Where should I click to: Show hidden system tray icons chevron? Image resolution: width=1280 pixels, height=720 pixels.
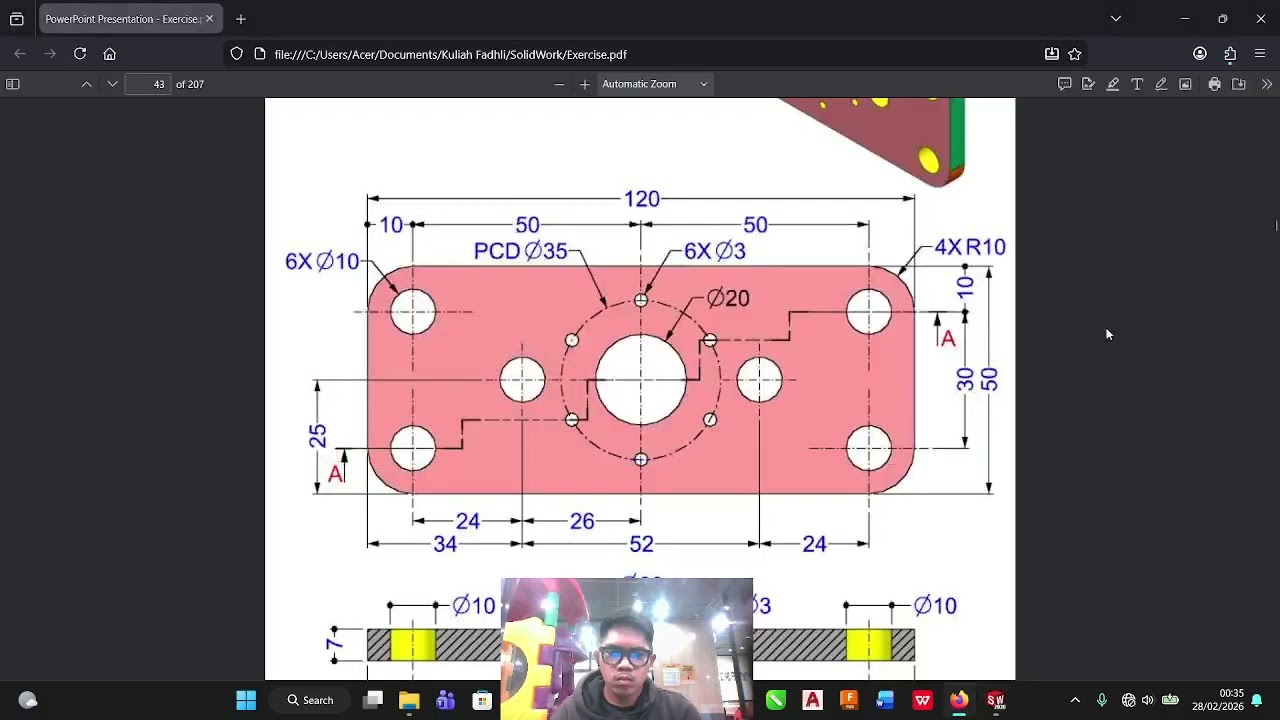coord(1075,700)
